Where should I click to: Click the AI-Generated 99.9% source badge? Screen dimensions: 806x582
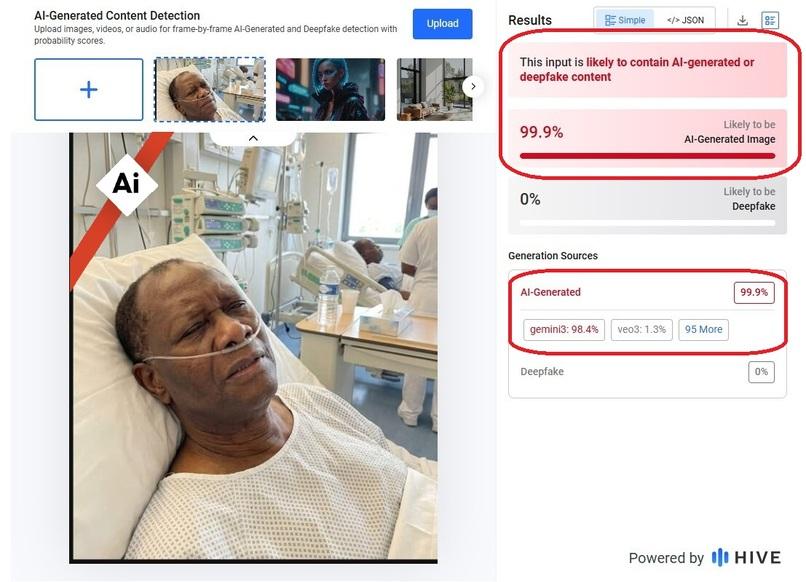[x=754, y=293]
